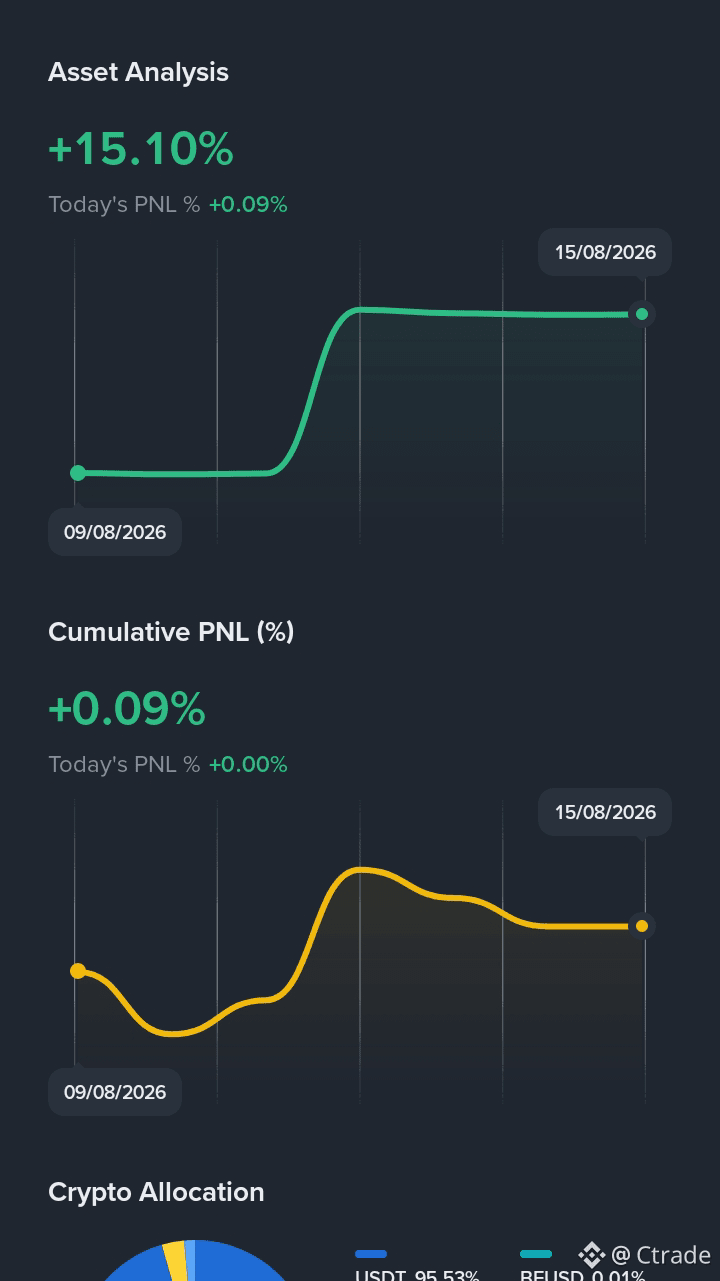Select the light blue pie slice
Viewport: 720px width, 1281px height.
tap(190, 1260)
